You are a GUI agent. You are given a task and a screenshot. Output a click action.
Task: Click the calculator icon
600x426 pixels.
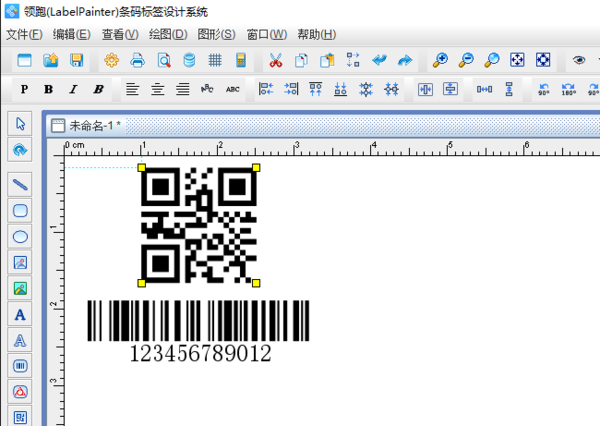pos(241,60)
